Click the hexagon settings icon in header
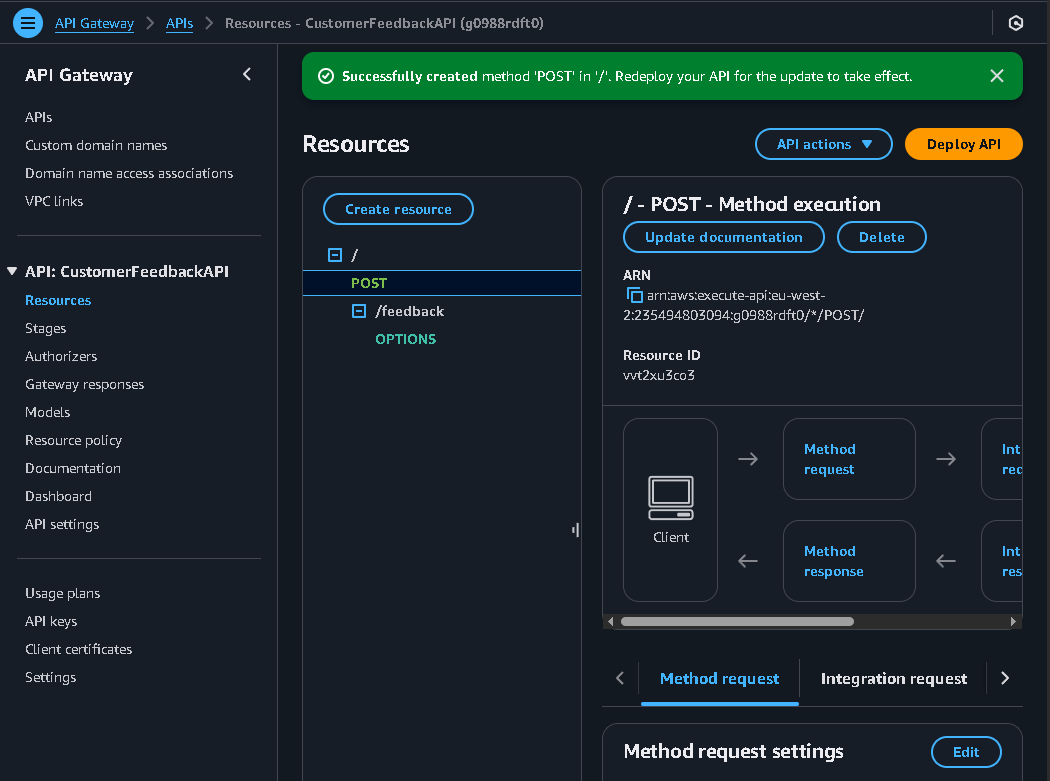Viewport: 1050px width, 781px height. pos(1015,23)
